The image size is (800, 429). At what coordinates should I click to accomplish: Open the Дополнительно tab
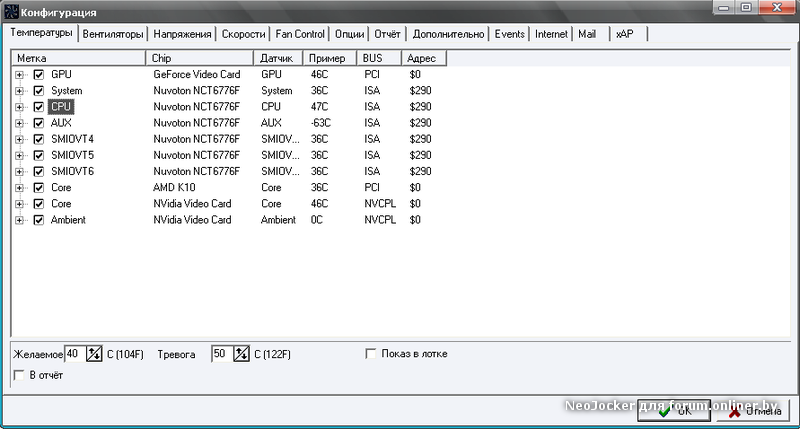click(448, 34)
